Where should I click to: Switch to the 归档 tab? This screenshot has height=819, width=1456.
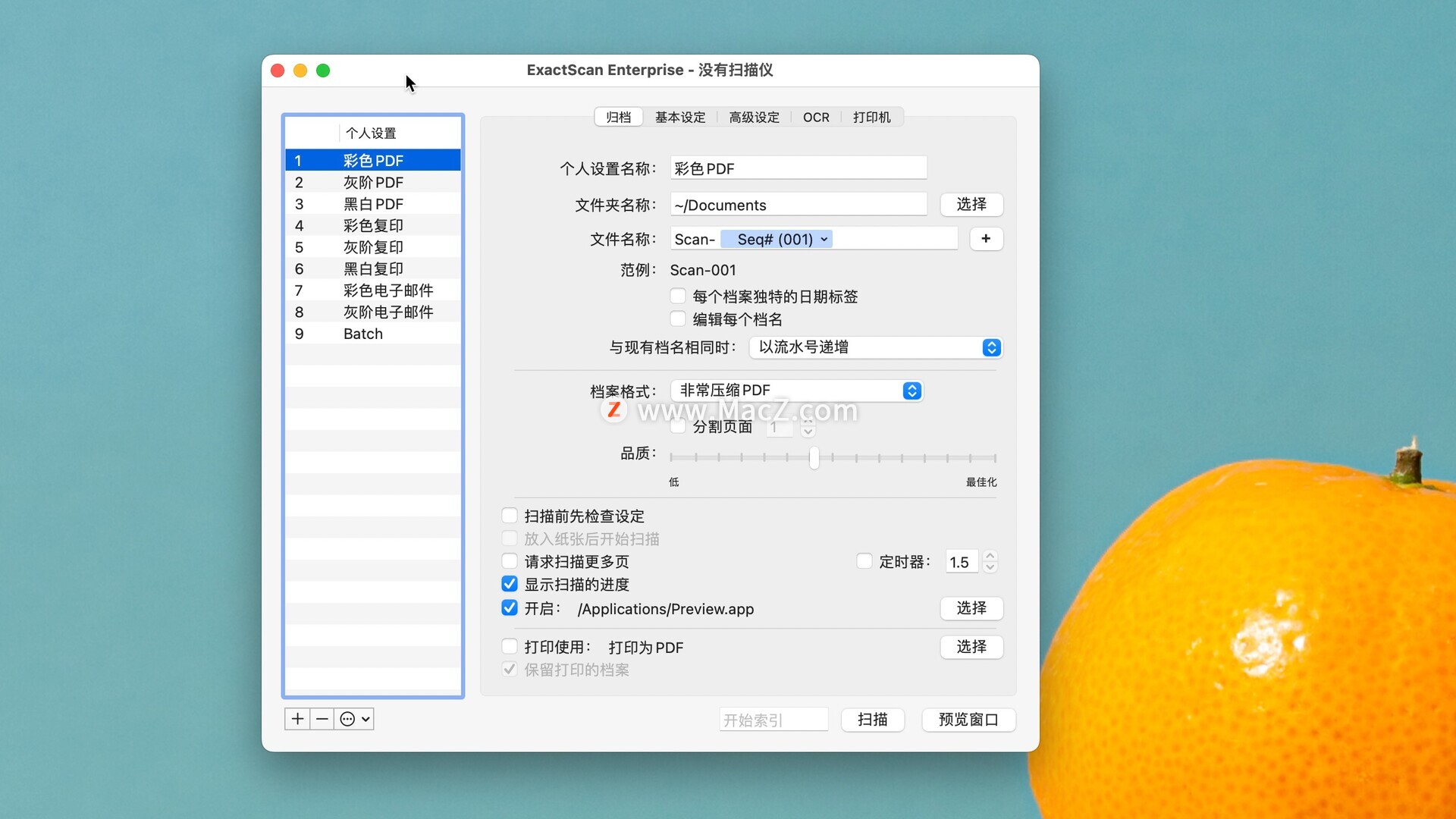619,117
